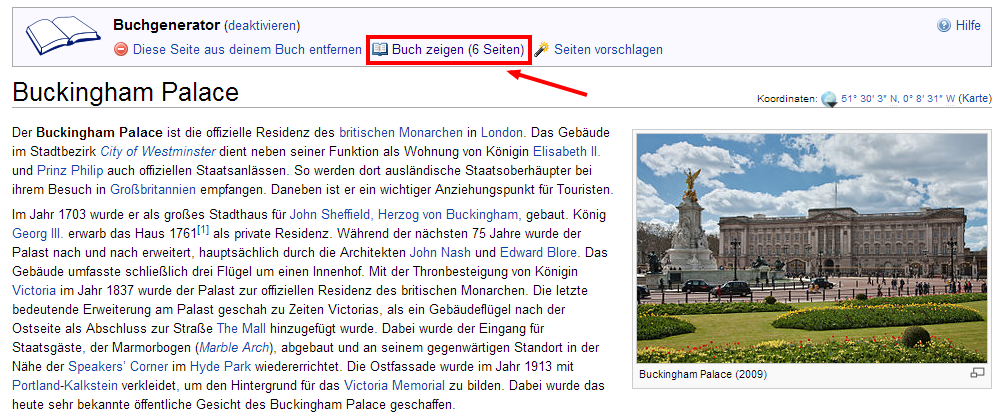Viewport: 1005px width, 420px height.
Task: Follow the Großbritannien link
Action: pyautogui.click(x=154, y=190)
